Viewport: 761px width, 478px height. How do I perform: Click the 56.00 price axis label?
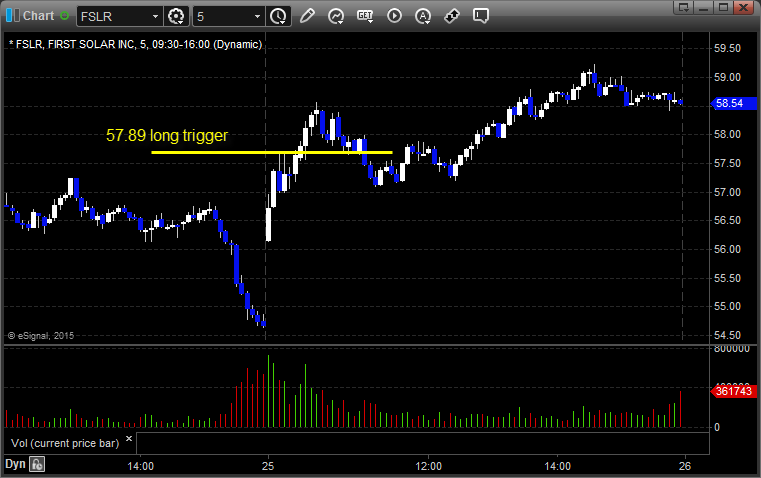coord(728,249)
